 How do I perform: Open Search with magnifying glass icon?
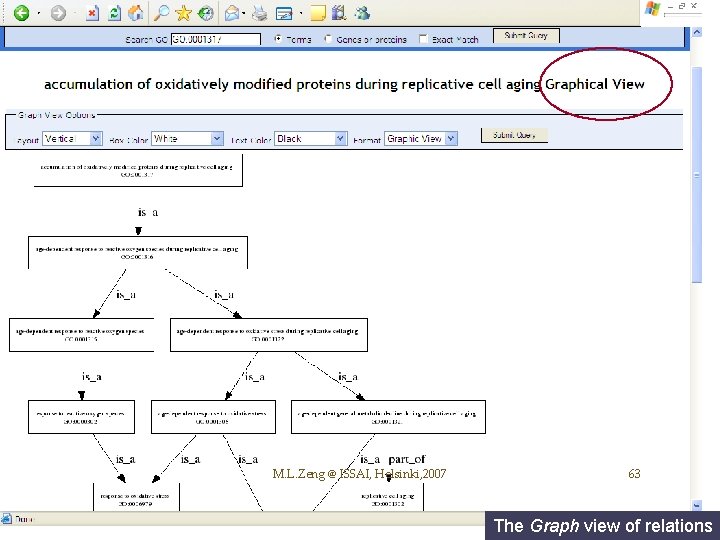click(x=161, y=13)
